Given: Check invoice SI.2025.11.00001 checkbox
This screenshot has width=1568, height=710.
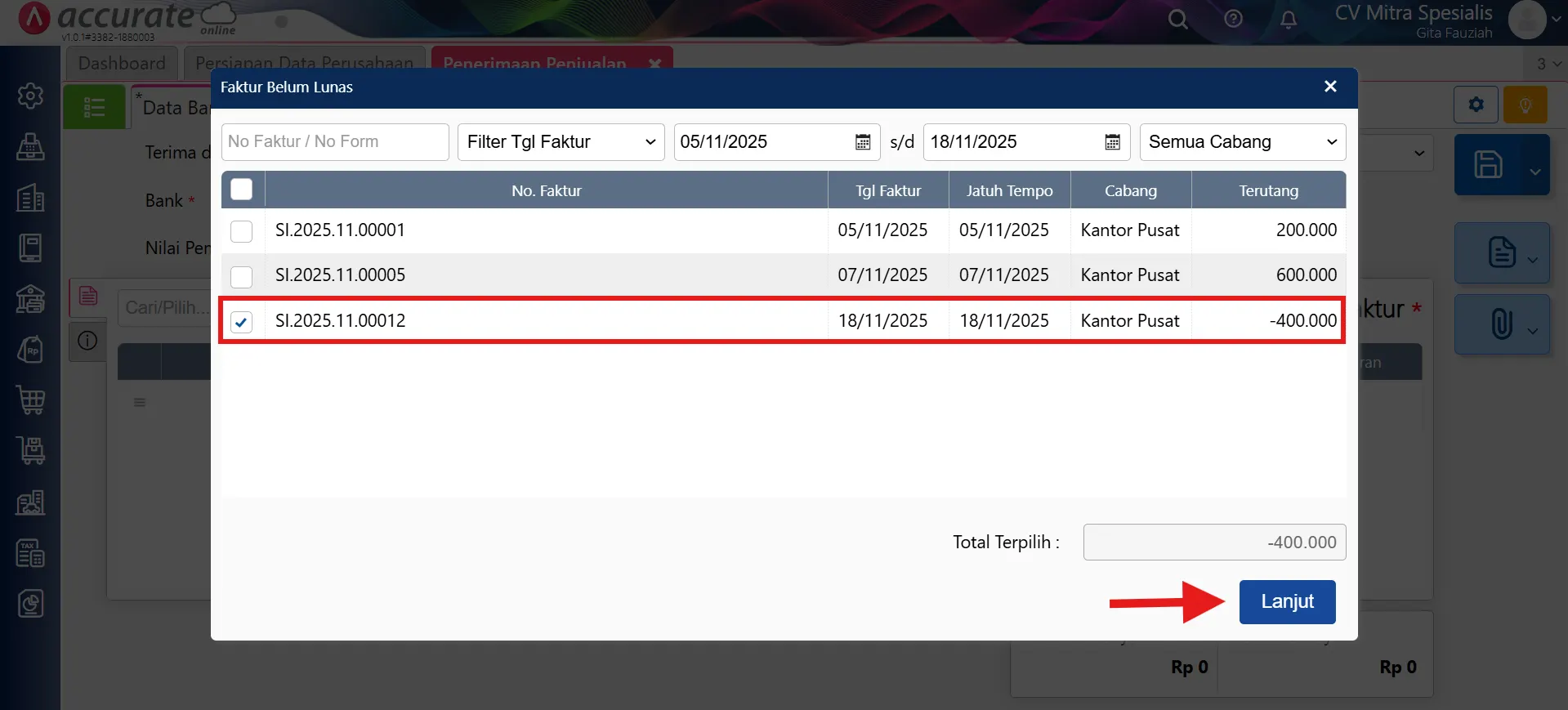Looking at the screenshot, I should click(241, 231).
